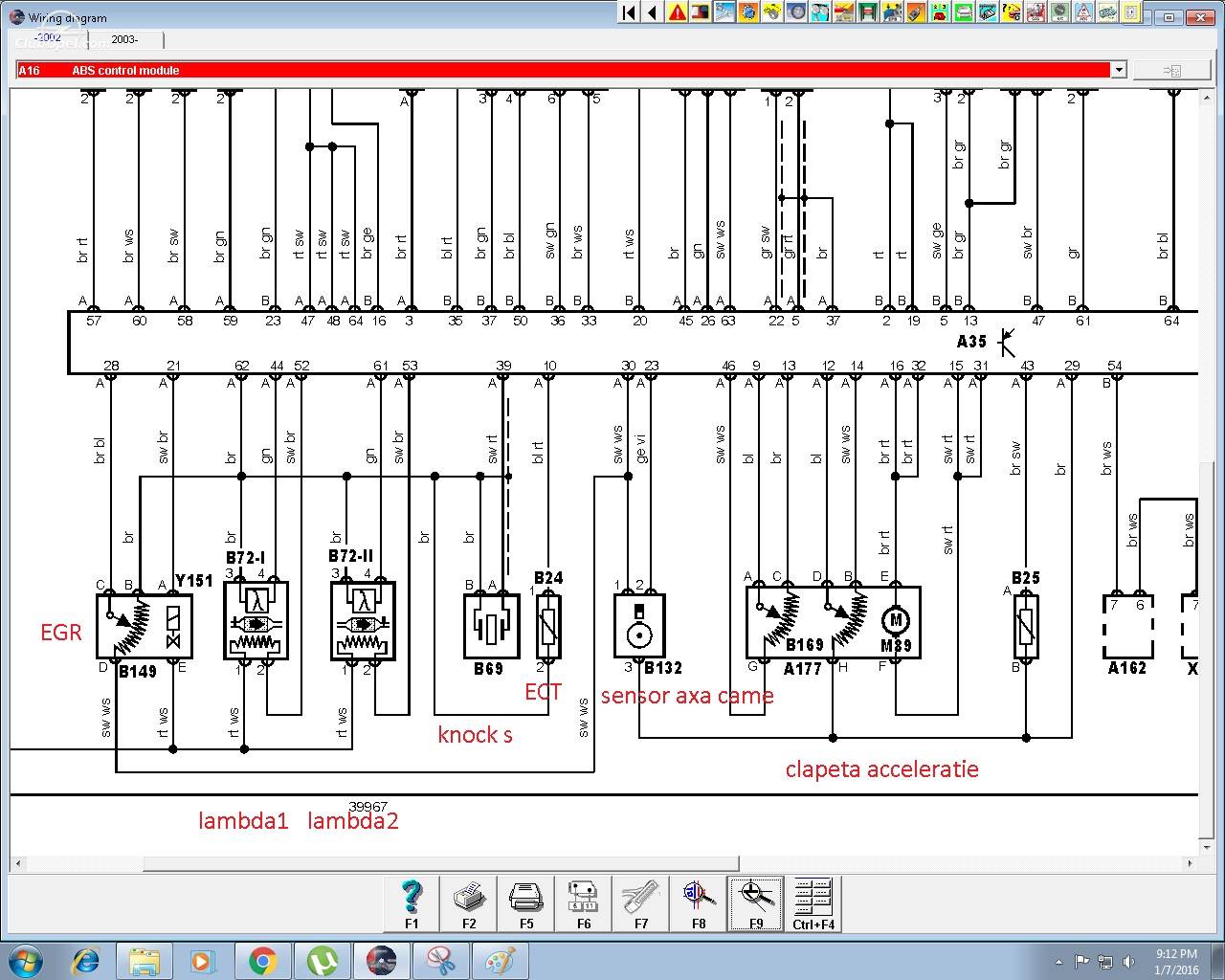Screen dimensions: 1225x980
Task: Click the horizontal scrollbar left arrow
Action: (x=17, y=864)
